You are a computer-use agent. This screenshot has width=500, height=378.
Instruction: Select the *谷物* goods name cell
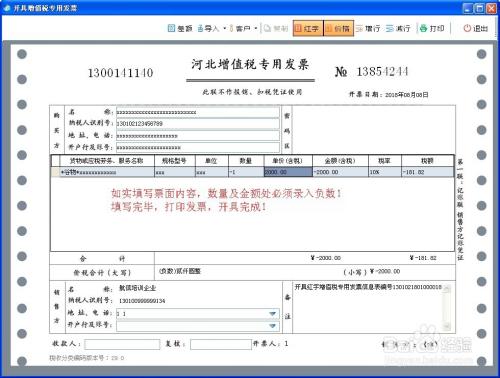(x=107, y=172)
